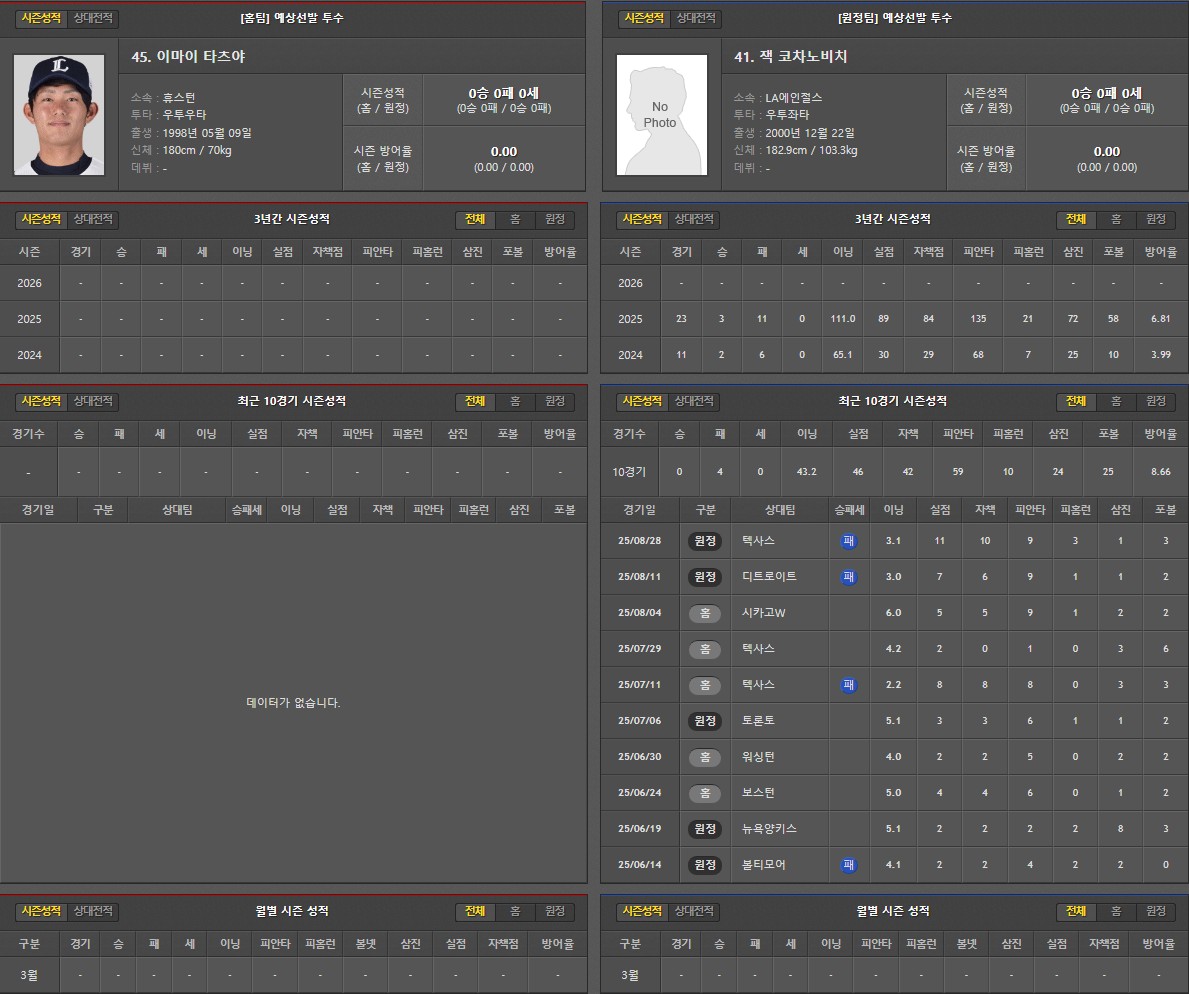This screenshot has width=1189, height=994.
Task: Click the 원정 badge in the 뉴욕양키스 row
Action: click(704, 829)
